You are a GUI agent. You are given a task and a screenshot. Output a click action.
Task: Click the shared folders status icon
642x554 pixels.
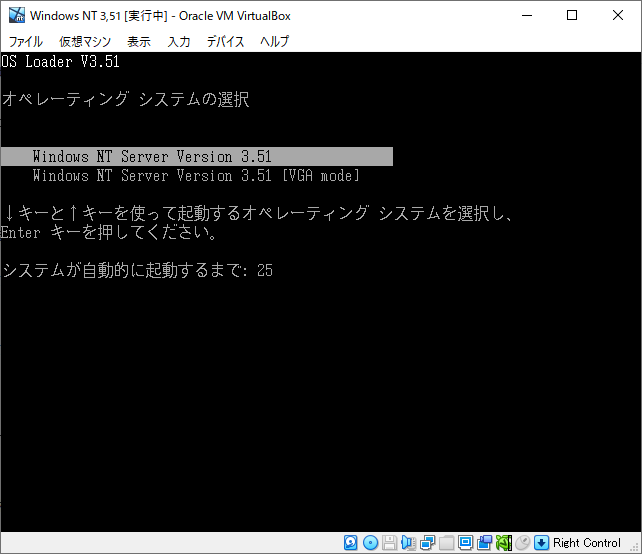tap(447, 543)
